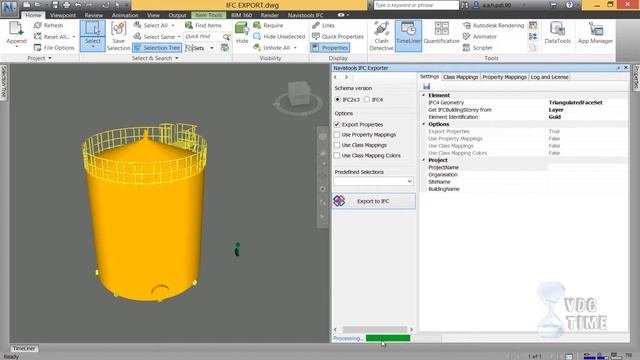Enable Use Property Mappings
640x360 pixels.
(337, 134)
